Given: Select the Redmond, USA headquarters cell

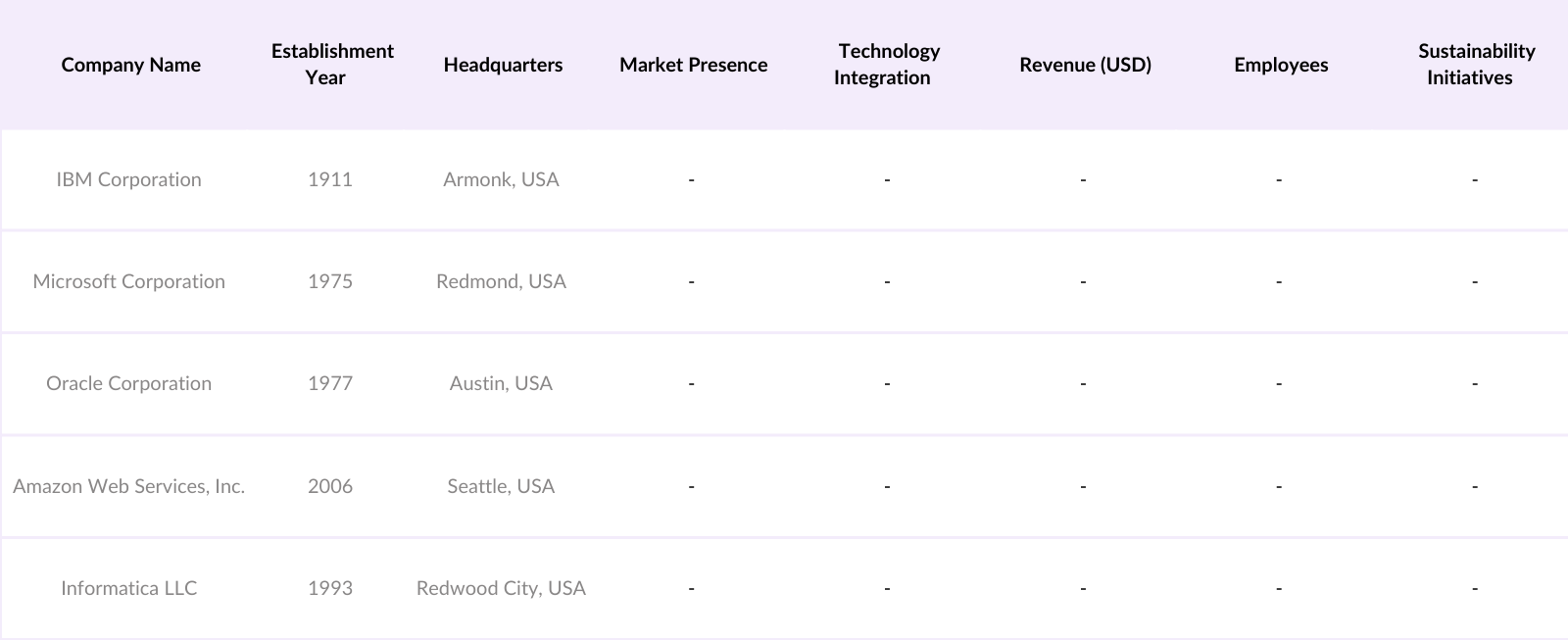Looking at the screenshot, I should pyautogui.click(x=501, y=281).
